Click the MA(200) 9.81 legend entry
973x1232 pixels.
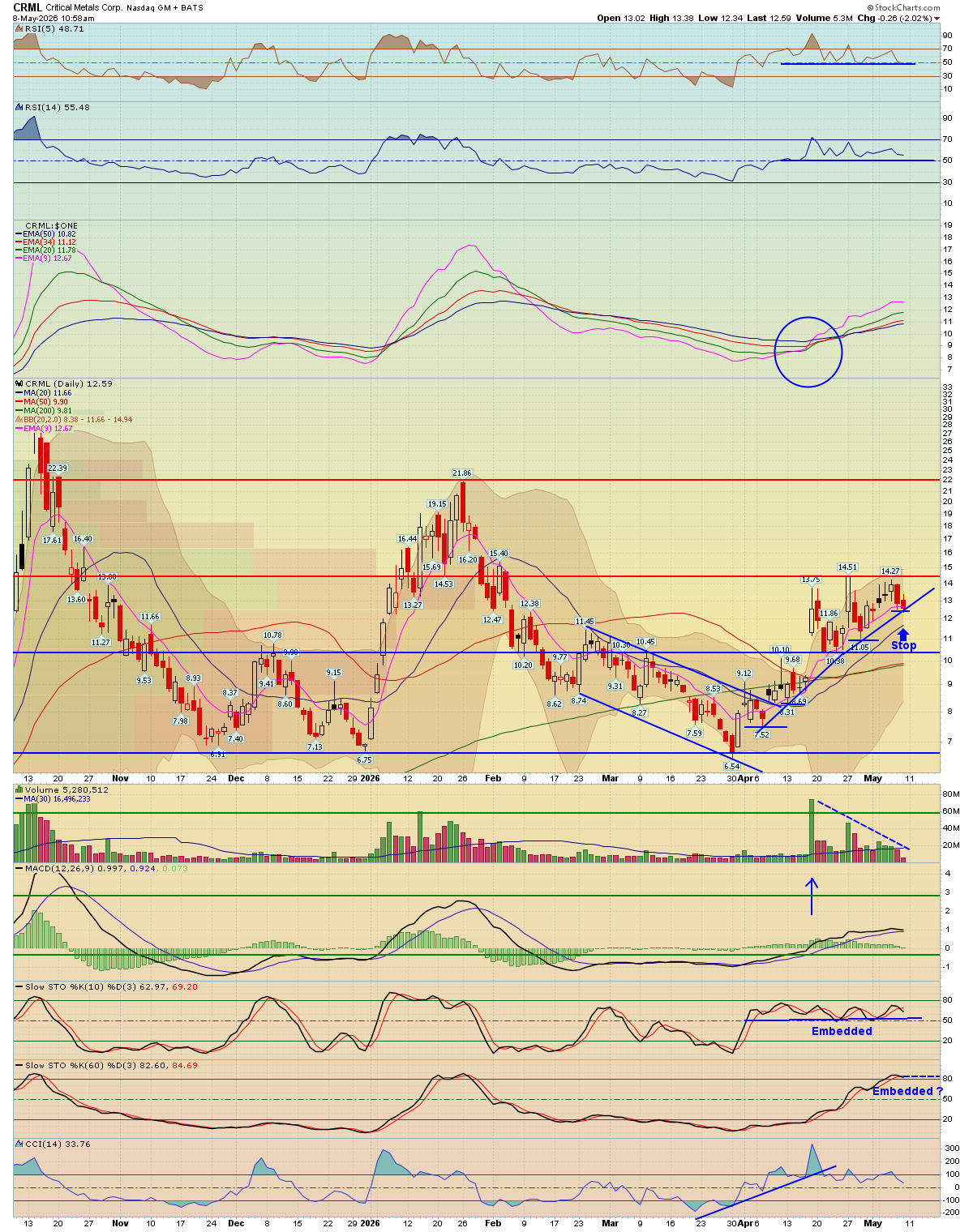pos(48,411)
